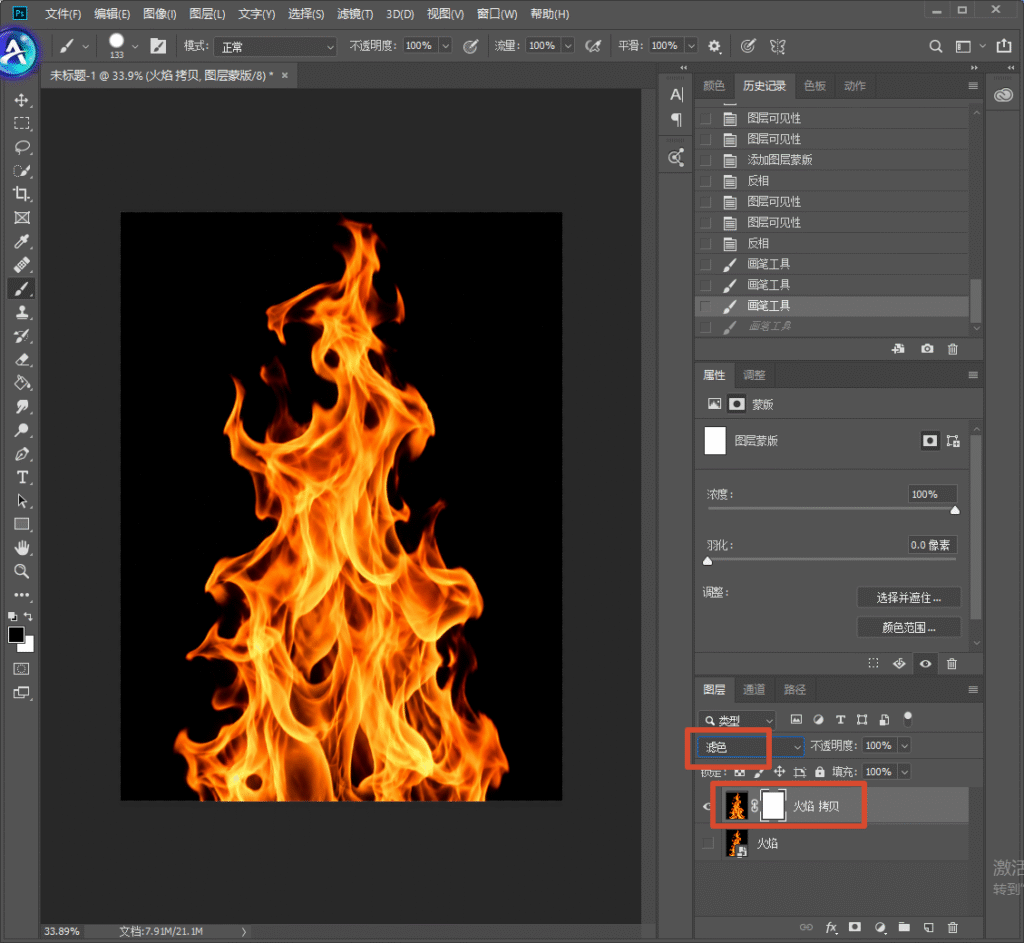Screen dimensions: 1024x943
Task: Toggle pressure for opacity button
Action: (470, 46)
